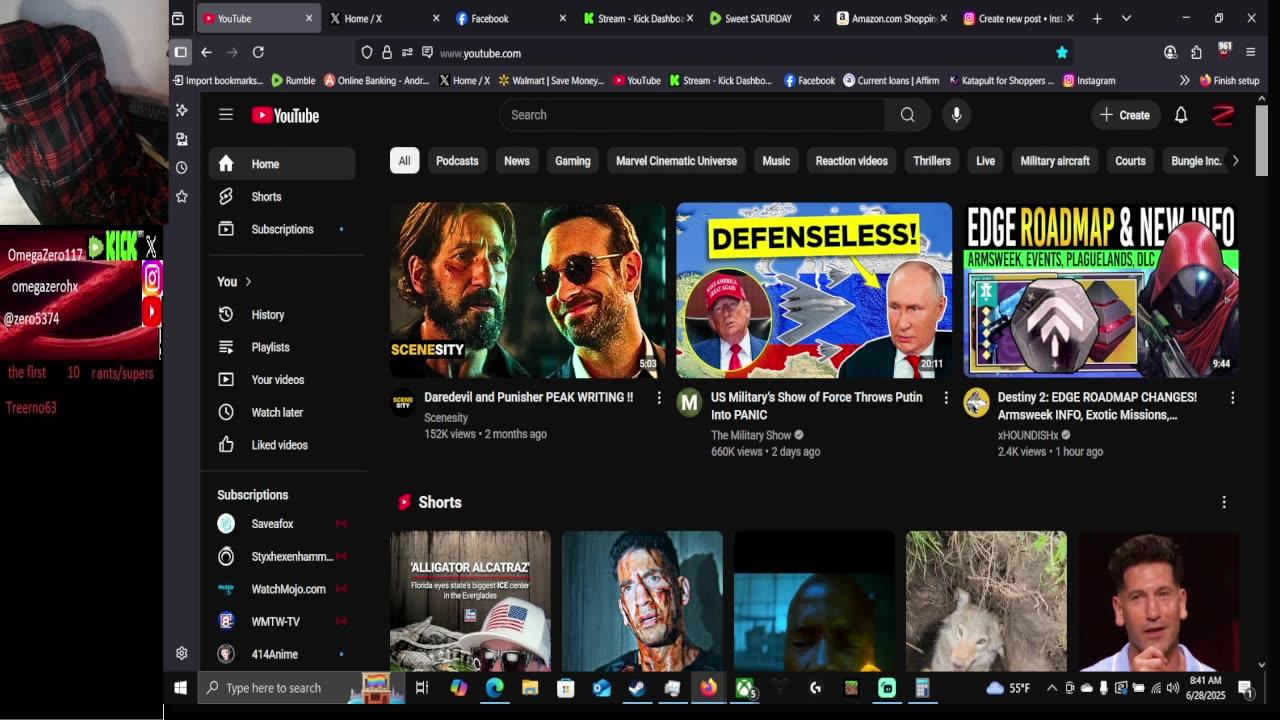Switch to the Facebook browser tab
Image resolution: width=1280 pixels, height=720 pixels.
511,18
